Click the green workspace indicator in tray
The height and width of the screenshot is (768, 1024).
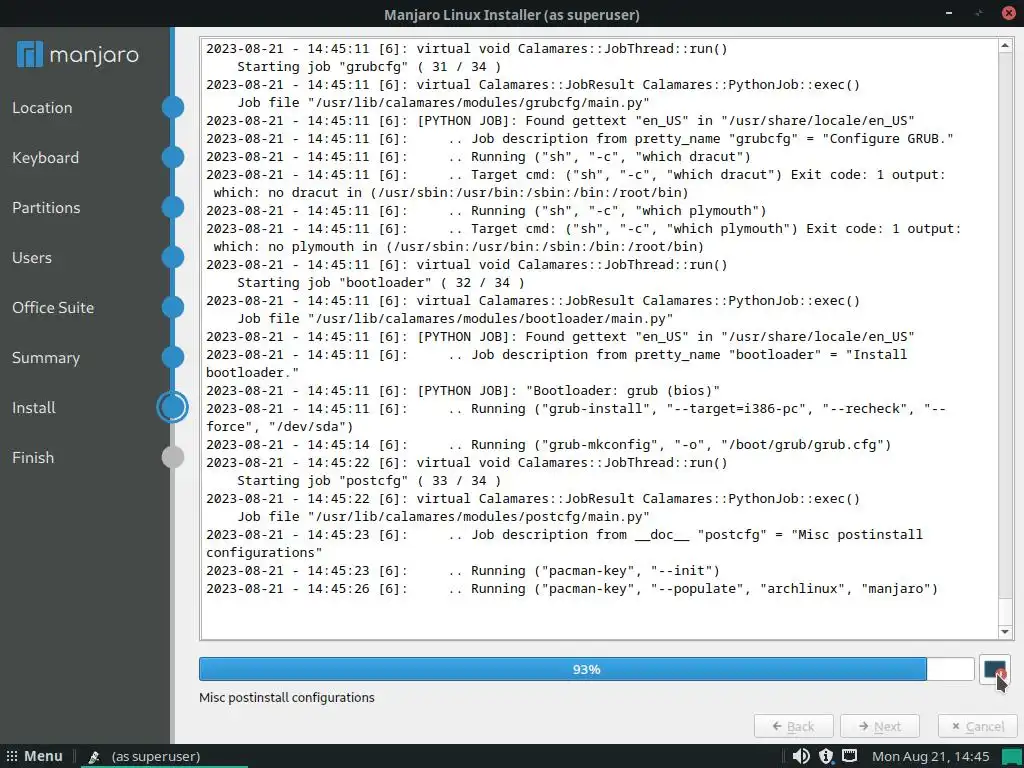click(1010, 757)
